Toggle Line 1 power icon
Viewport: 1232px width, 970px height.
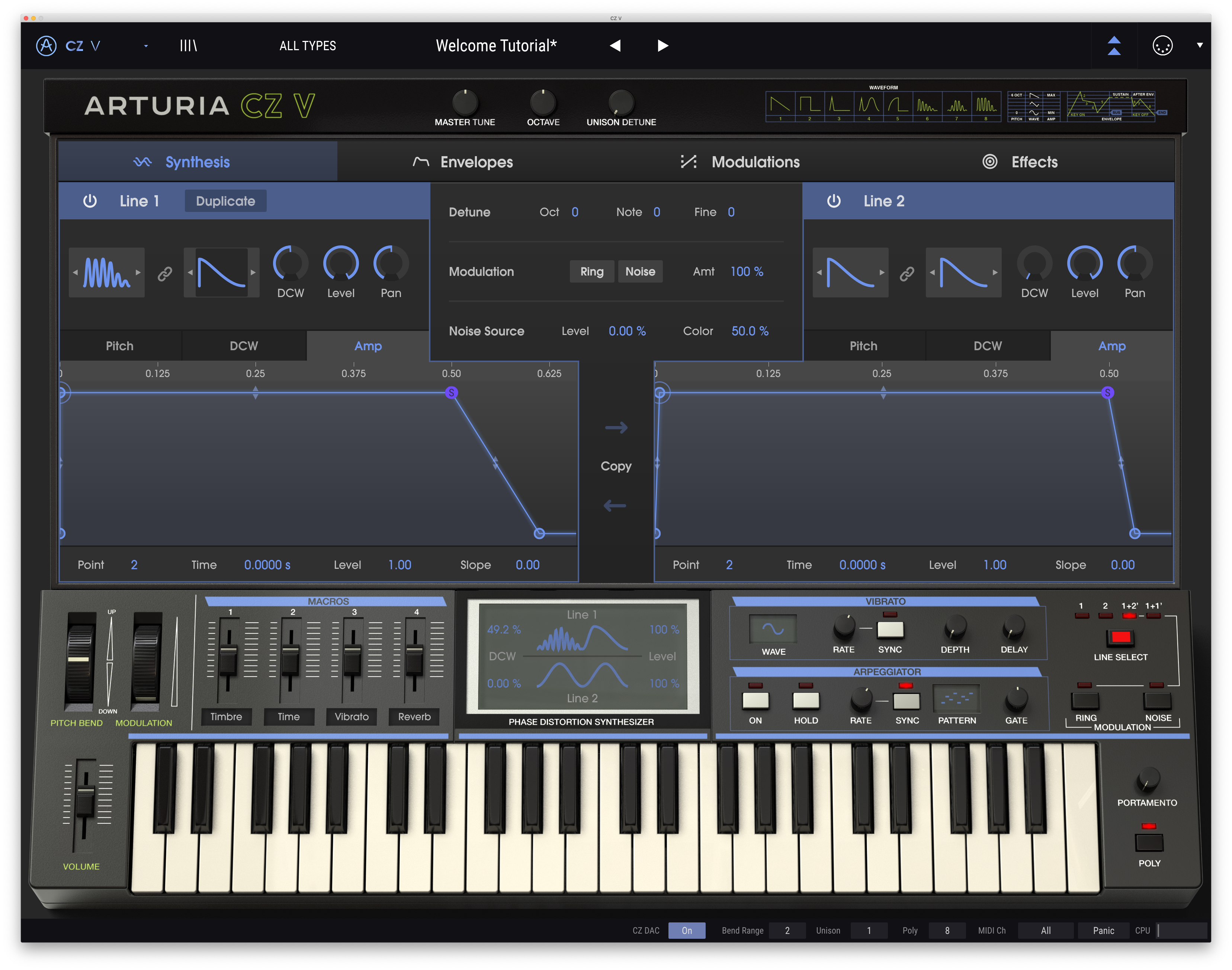[90, 201]
